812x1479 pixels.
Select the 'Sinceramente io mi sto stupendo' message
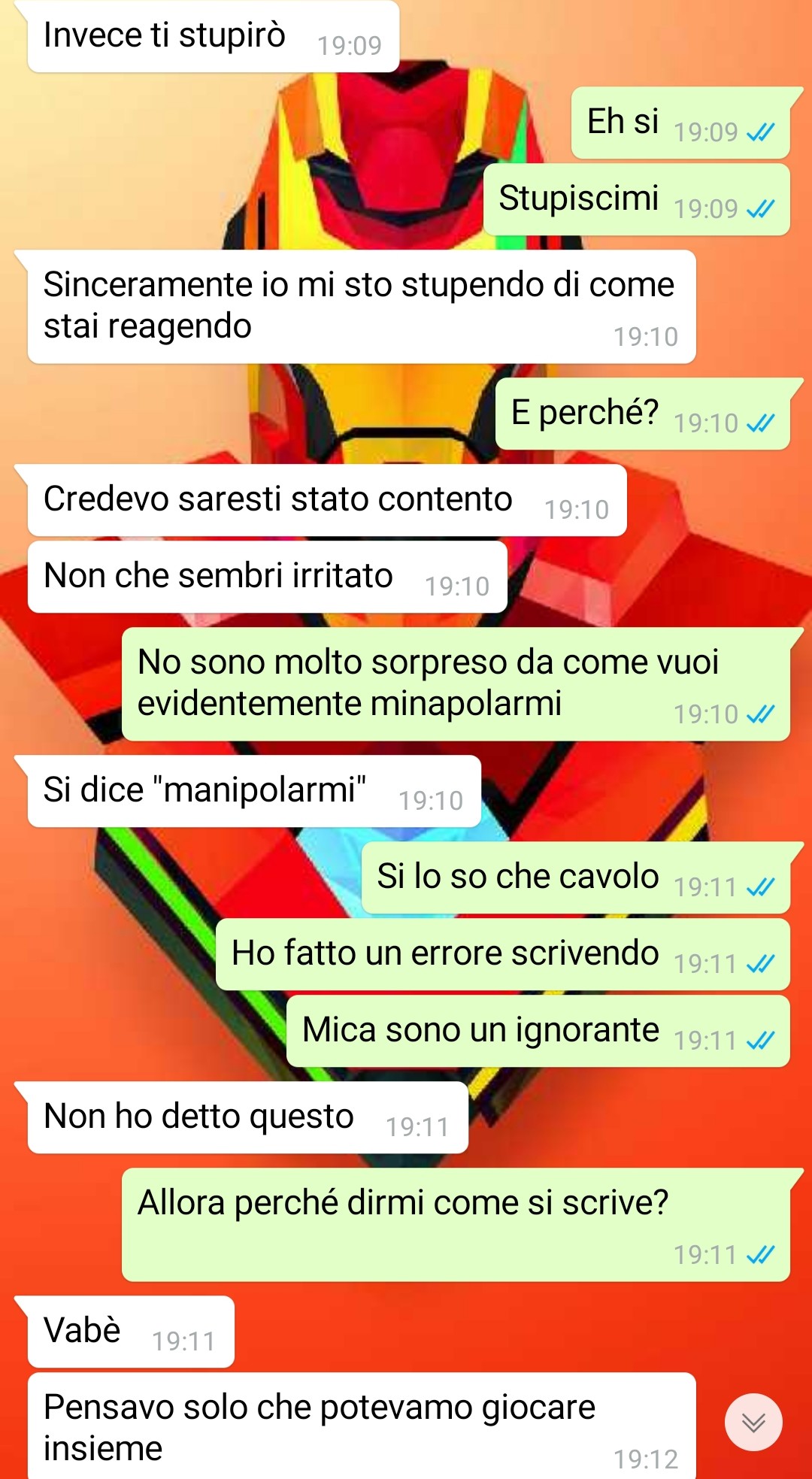362,307
